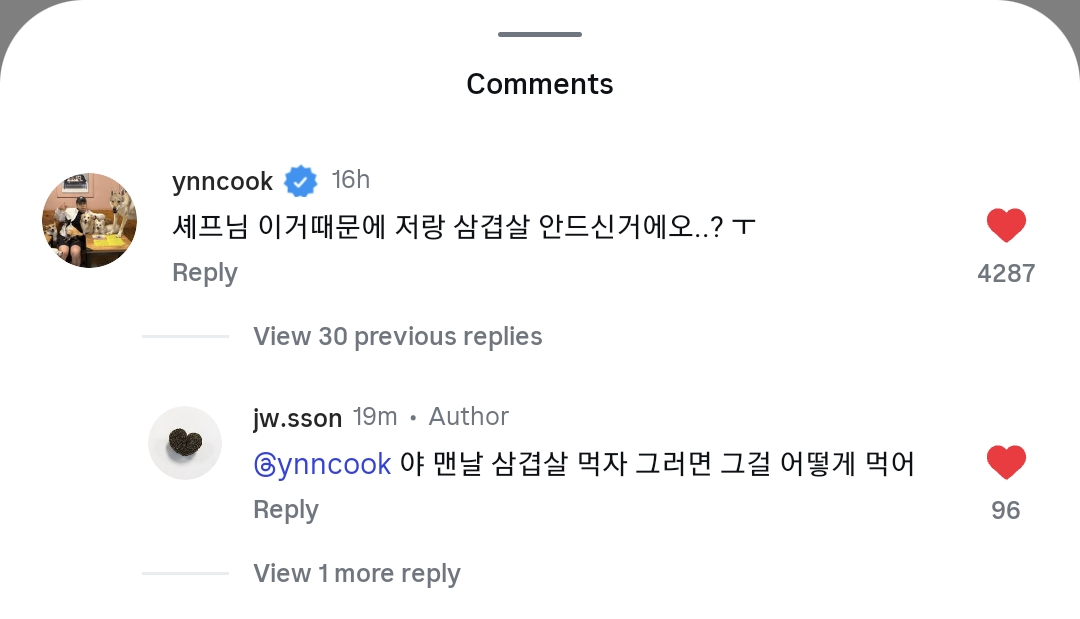This screenshot has height=619, width=1080.
Task: View the 4287 likes count
Action: pyautogui.click(x=1006, y=273)
